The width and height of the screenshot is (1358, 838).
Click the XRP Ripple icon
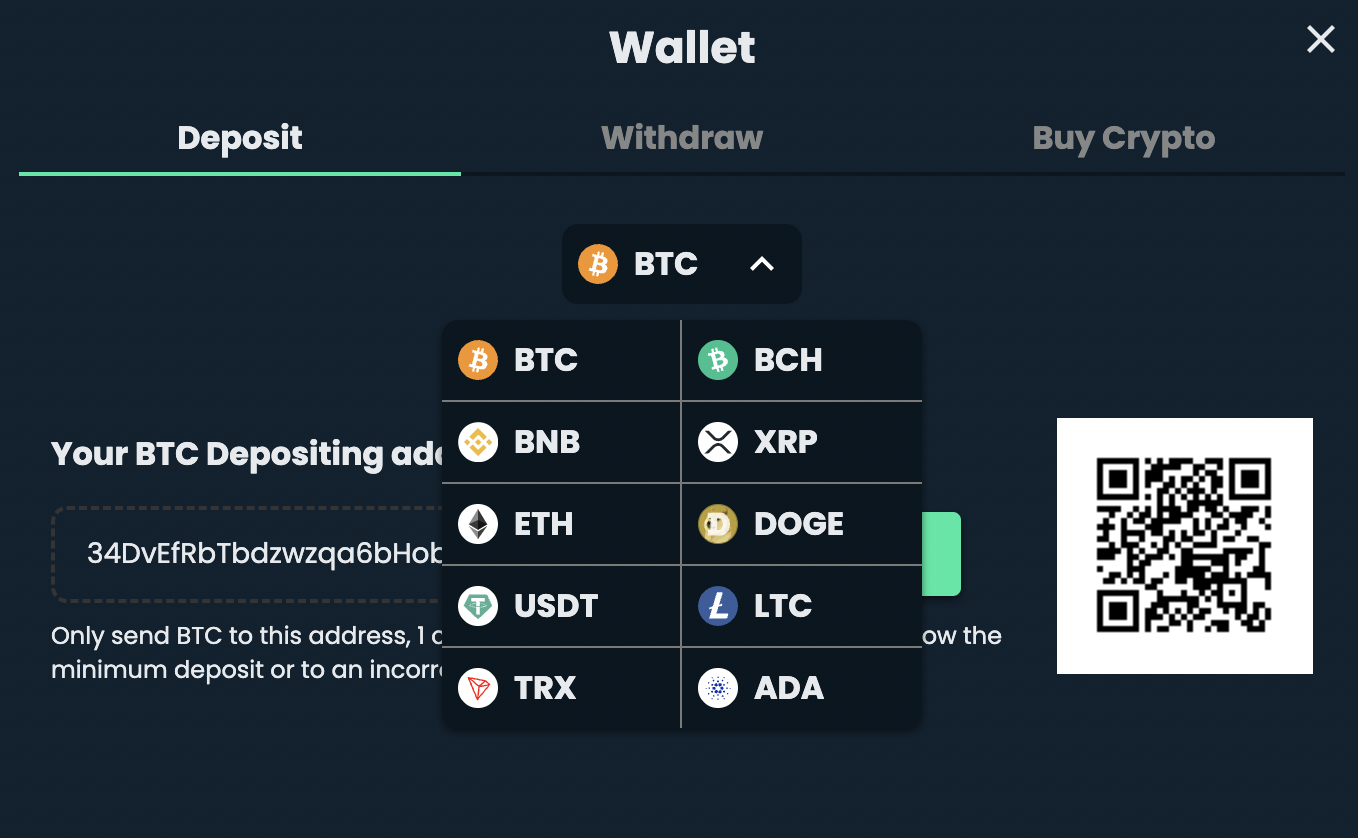pyautogui.click(x=718, y=442)
